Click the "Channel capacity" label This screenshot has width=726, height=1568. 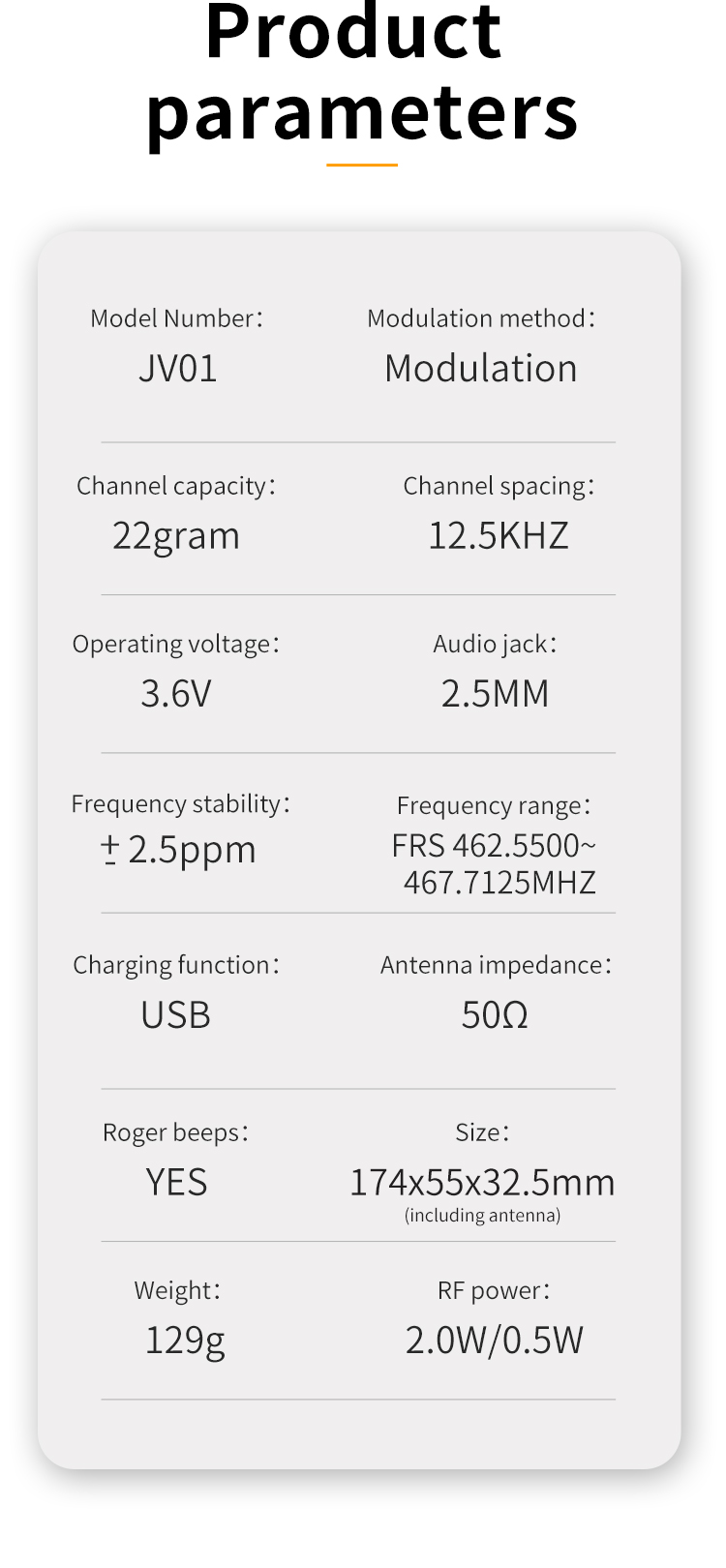[175, 486]
